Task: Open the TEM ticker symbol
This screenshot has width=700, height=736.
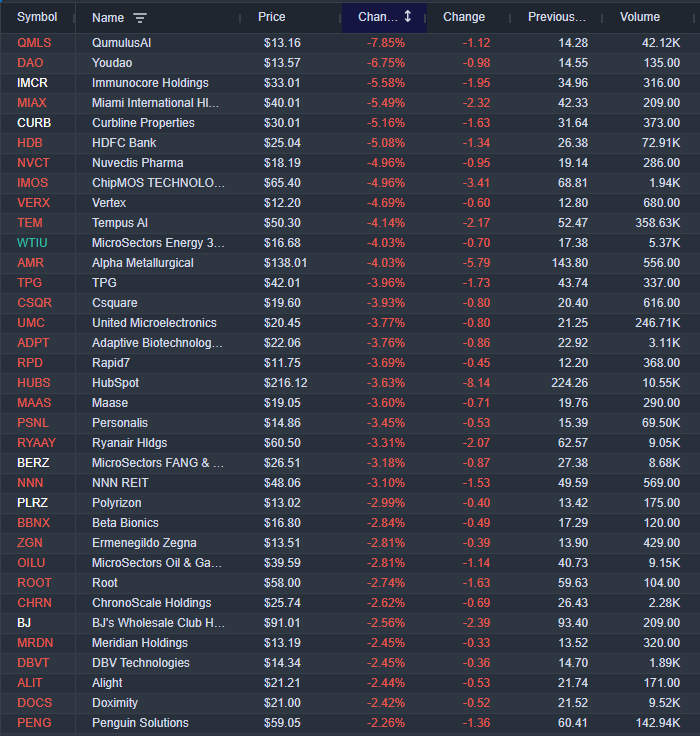Action: click(30, 223)
